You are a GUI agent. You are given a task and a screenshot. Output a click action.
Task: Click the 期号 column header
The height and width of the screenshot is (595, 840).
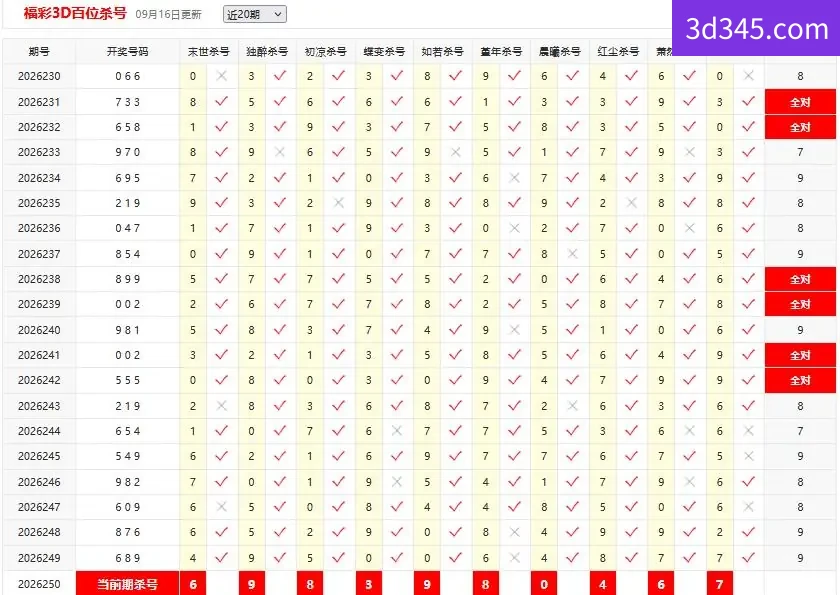[39, 51]
